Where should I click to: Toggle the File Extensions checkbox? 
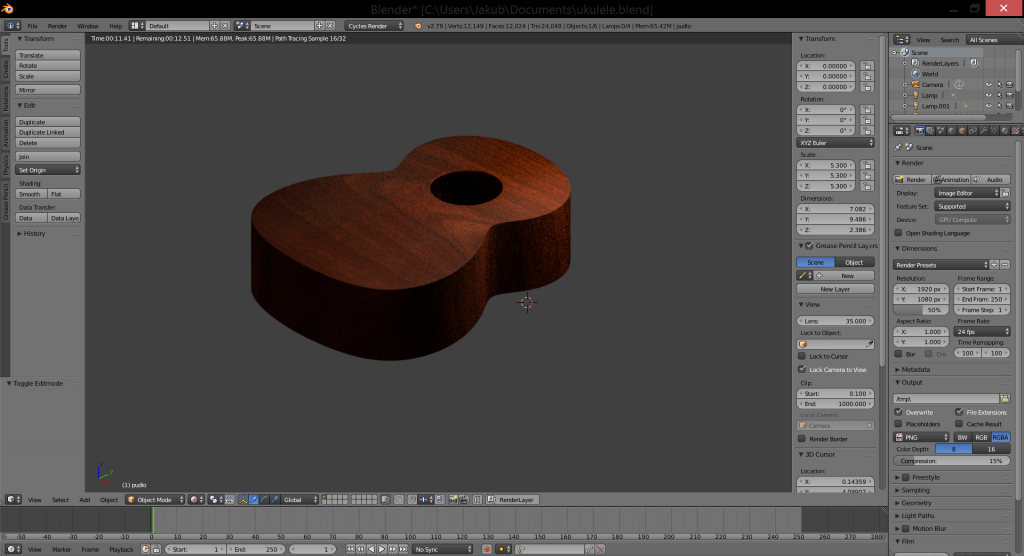pos(959,412)
